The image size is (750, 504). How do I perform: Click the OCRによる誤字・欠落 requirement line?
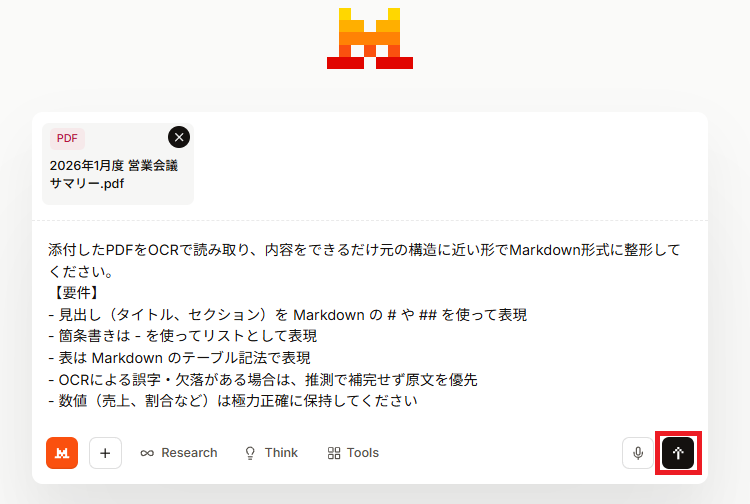tap(263, 380)
